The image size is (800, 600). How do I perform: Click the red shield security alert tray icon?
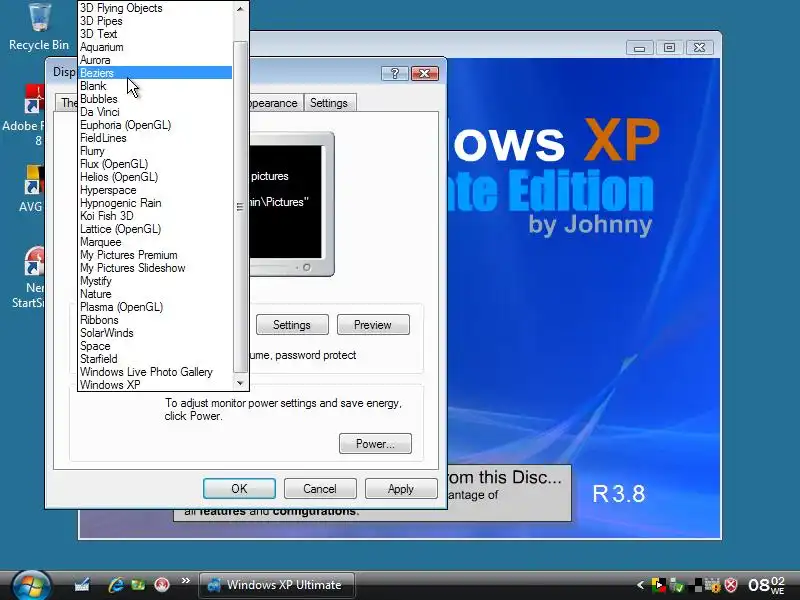pos(731,585)
